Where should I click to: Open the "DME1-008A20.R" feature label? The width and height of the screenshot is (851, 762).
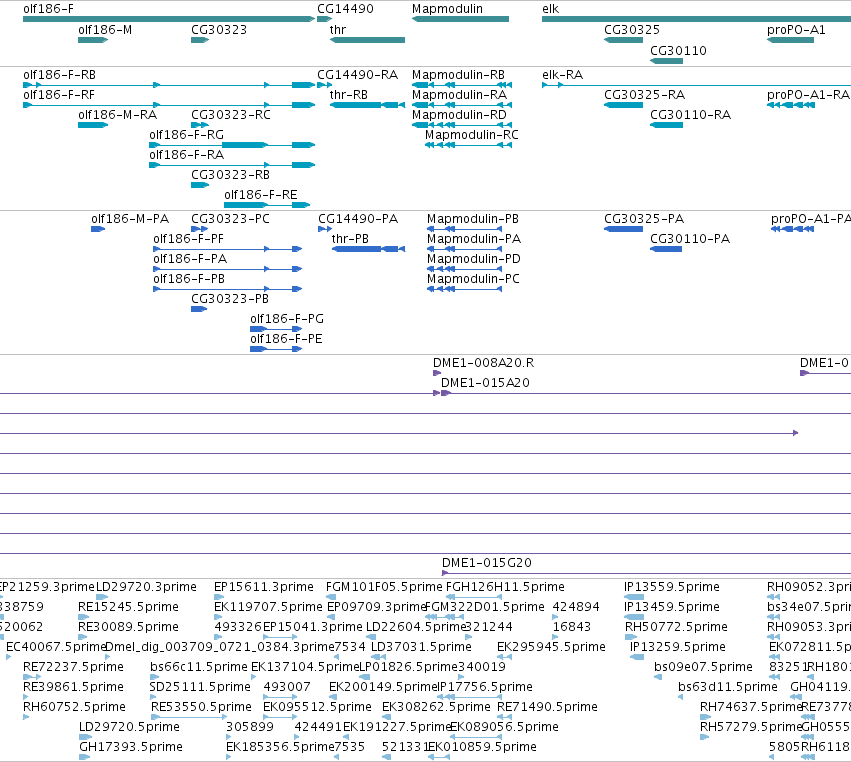click(483, 363)
